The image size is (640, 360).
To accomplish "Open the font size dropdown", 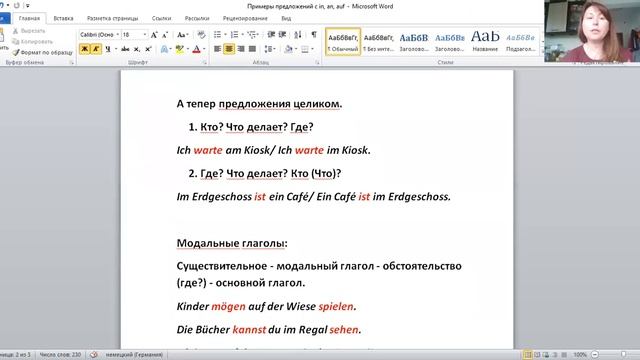I will (144, 35).
